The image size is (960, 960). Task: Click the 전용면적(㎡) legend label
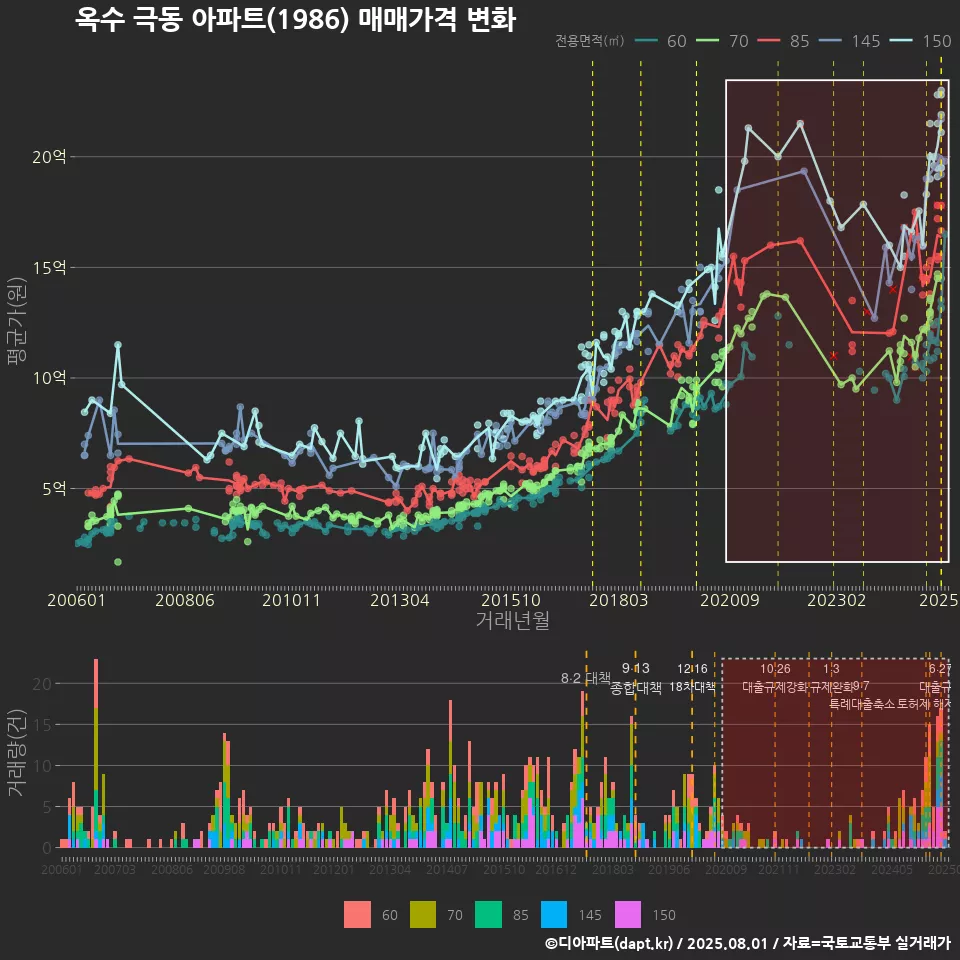pyautogui.click(x=590, y=41)
